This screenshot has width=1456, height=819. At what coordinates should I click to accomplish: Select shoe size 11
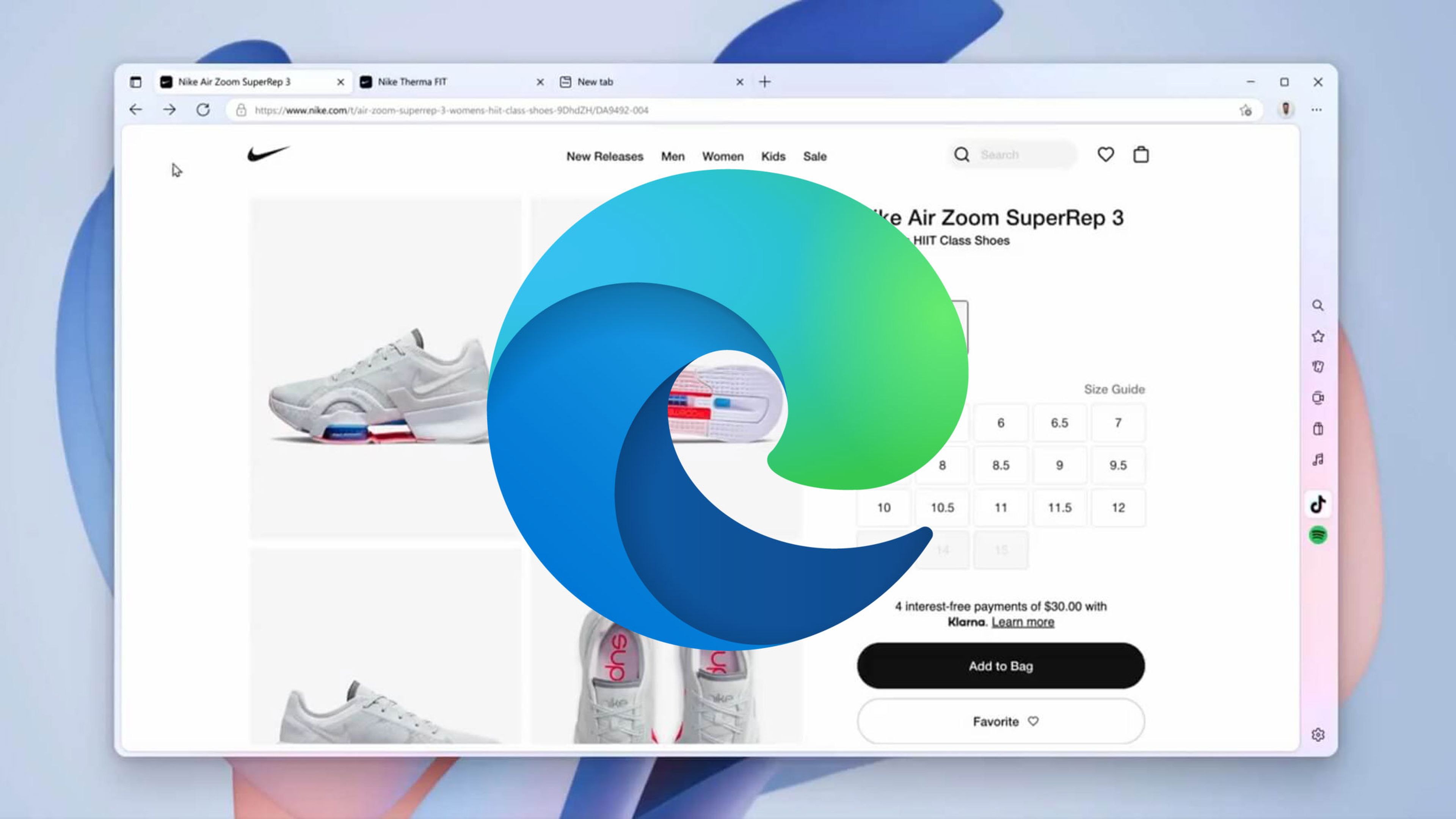click(x=1001, y=508)
